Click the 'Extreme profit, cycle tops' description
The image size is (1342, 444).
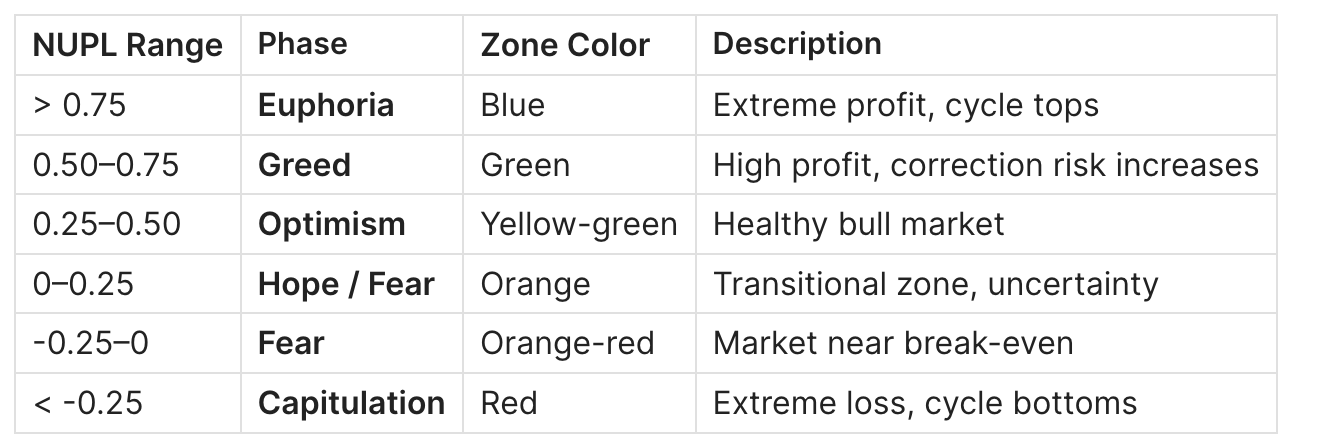click(x=905, y=105)
